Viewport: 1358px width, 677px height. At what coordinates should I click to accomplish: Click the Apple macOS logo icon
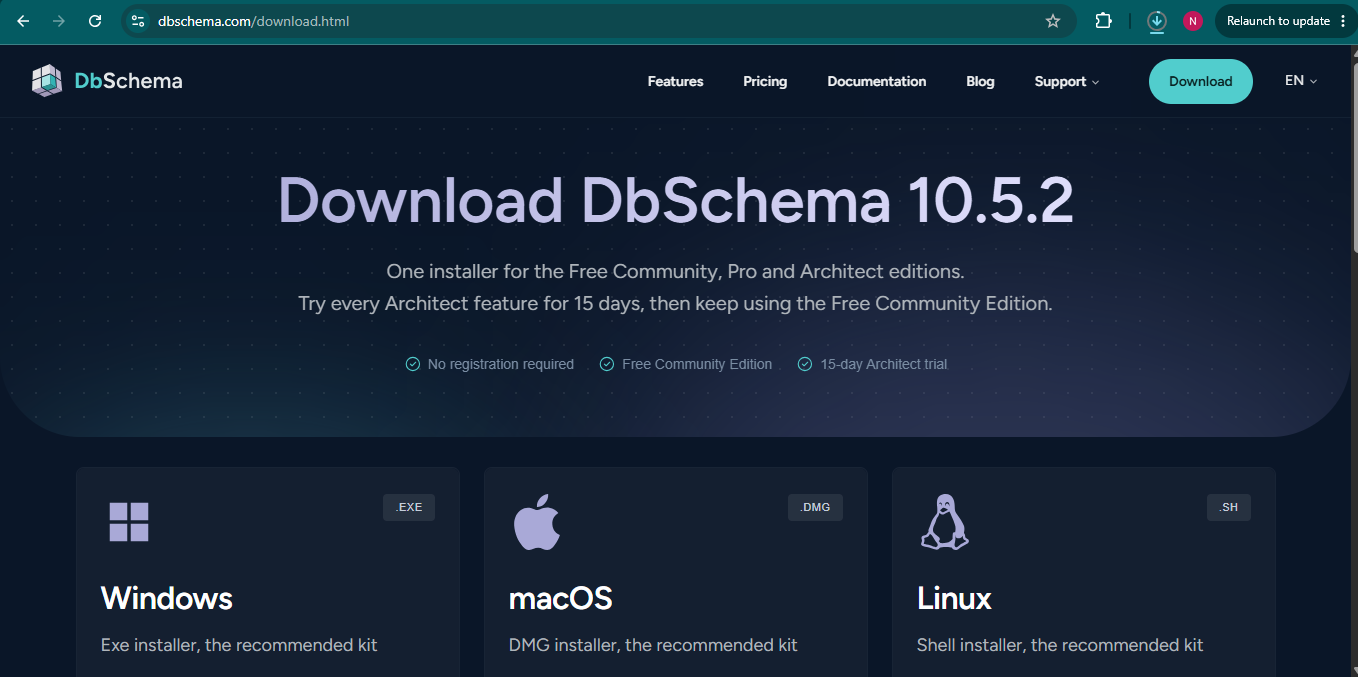[x=537, y=521]
